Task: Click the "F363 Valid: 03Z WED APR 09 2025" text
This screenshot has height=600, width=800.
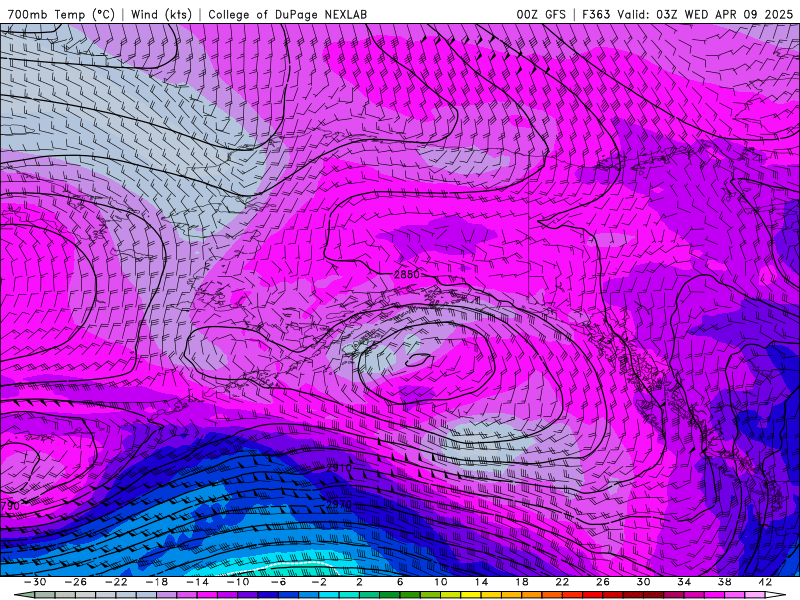Action: [x=687, y=14]
